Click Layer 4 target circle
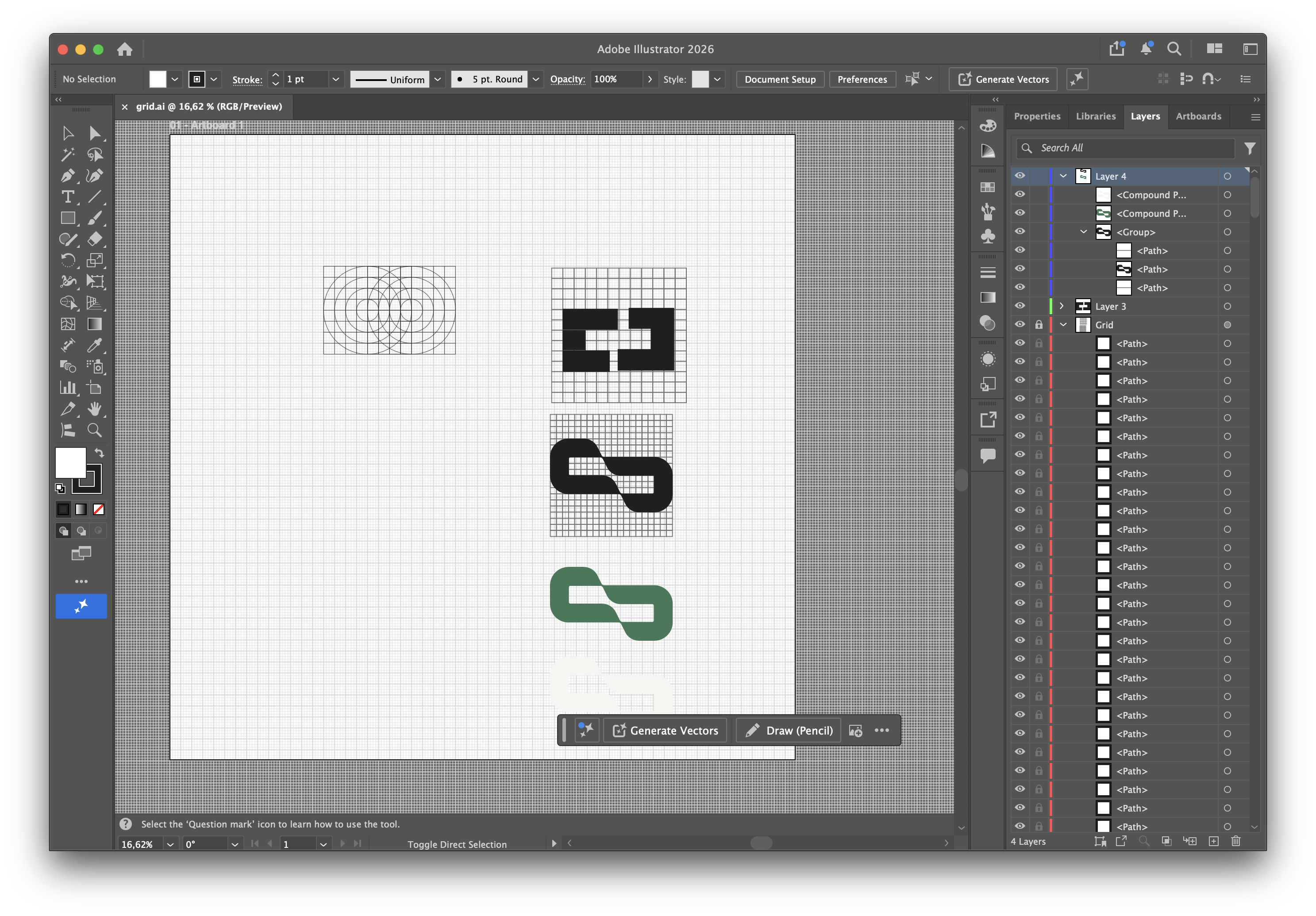 click(x=1227, y=176)
